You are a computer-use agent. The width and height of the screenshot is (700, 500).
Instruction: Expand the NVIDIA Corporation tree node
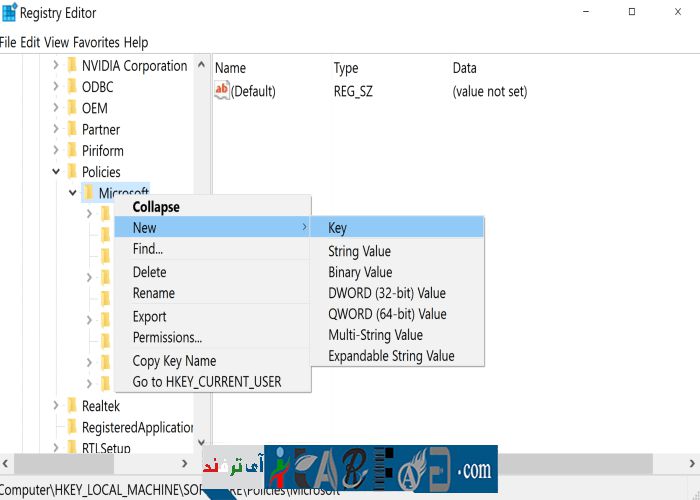click(56, 66)
